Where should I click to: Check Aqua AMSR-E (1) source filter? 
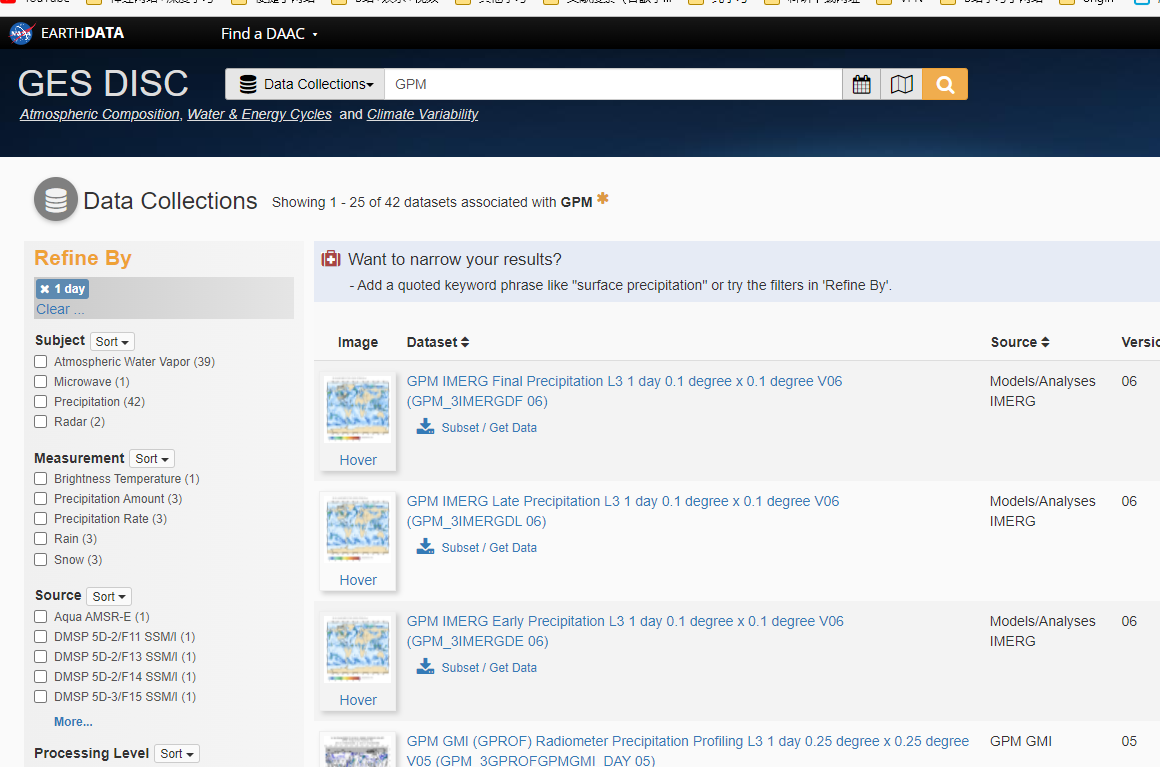point(41,616)
